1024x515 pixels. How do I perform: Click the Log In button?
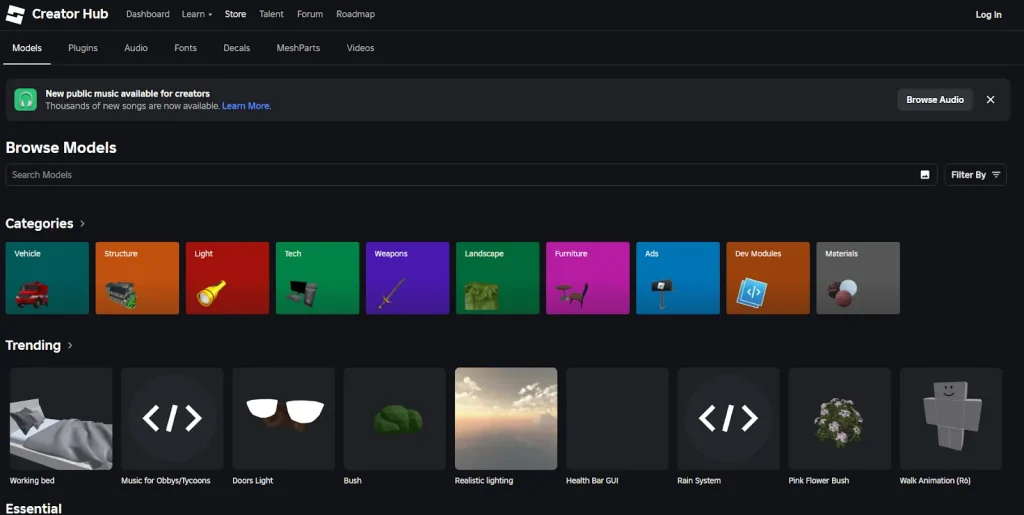988,14
